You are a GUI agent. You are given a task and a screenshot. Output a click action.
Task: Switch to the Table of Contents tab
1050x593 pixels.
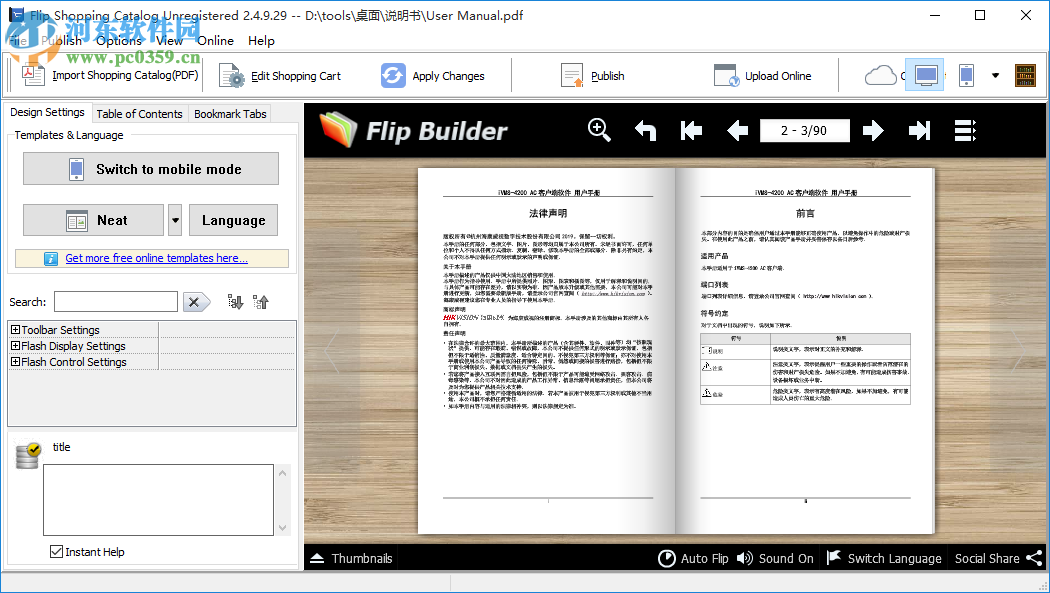139,113
